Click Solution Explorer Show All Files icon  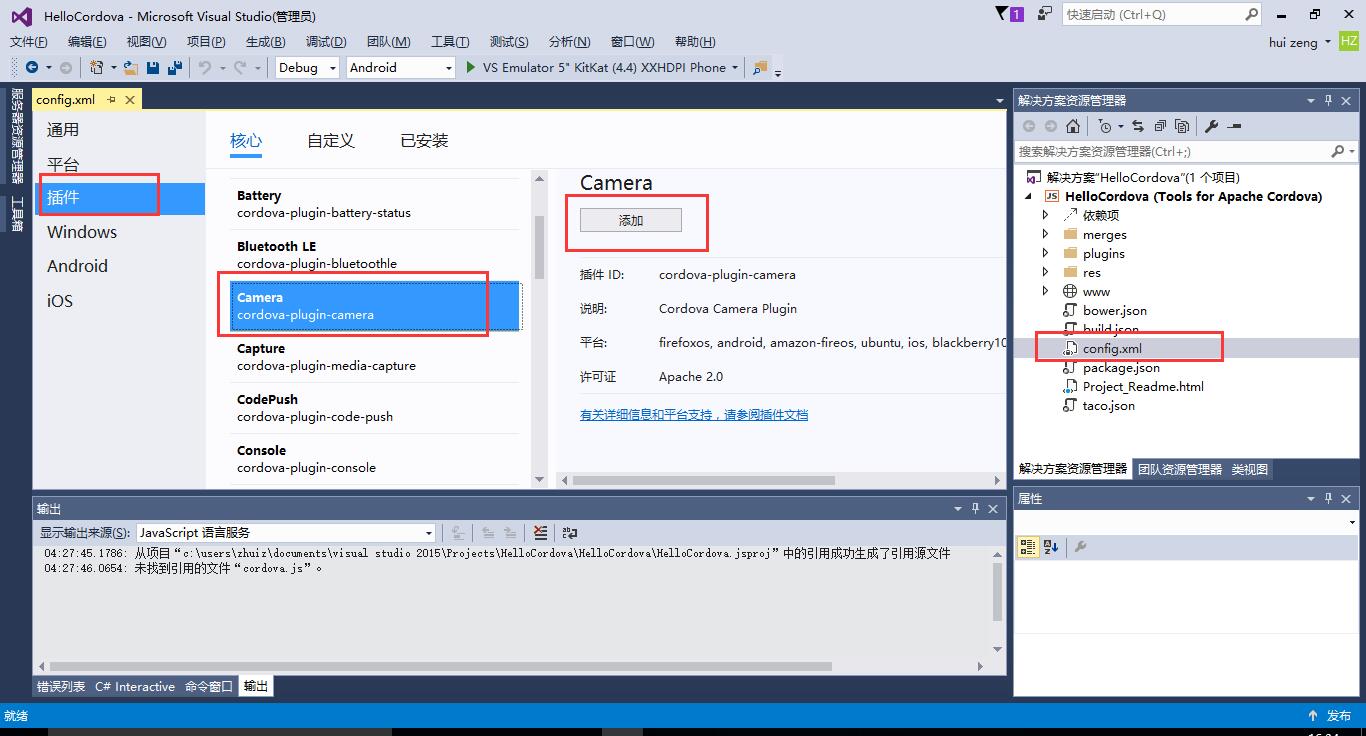(1182, 126)
